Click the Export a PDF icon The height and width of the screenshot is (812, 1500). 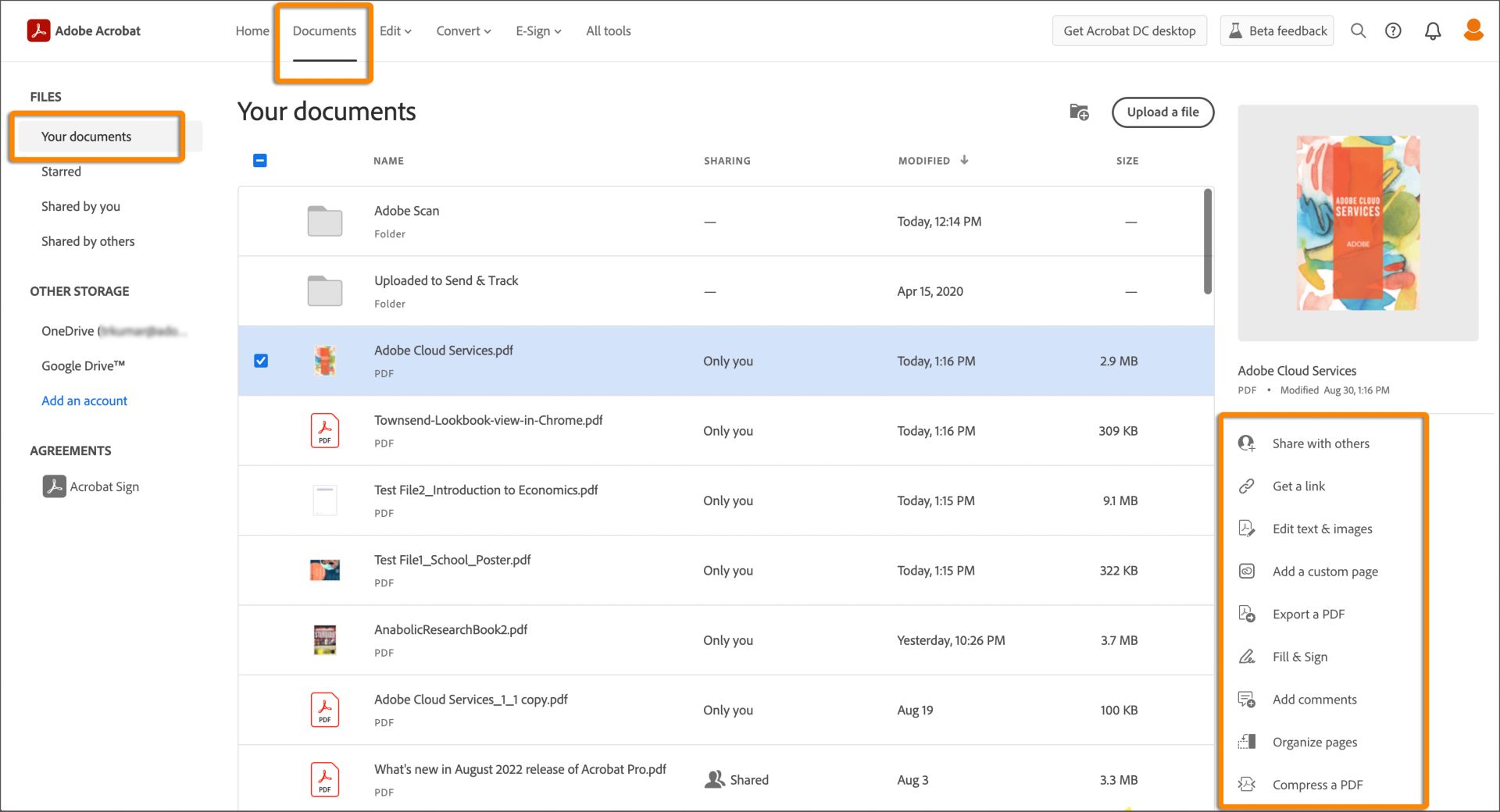click(x=1247, y=614)
